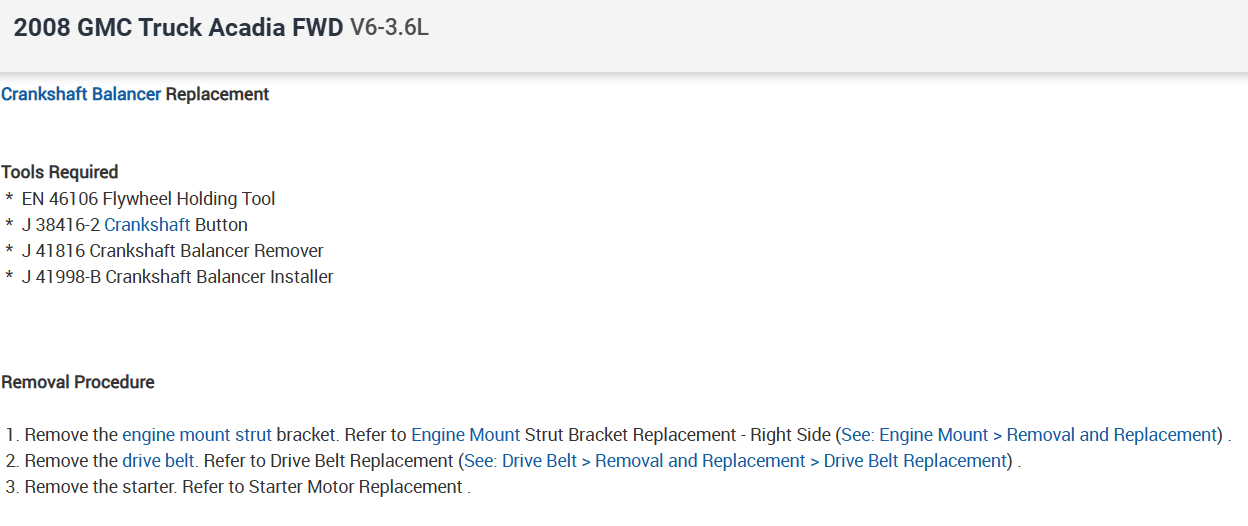Select the Removal Procedure heading
This screenshot has height=526, width=1248.
point(78,382)
